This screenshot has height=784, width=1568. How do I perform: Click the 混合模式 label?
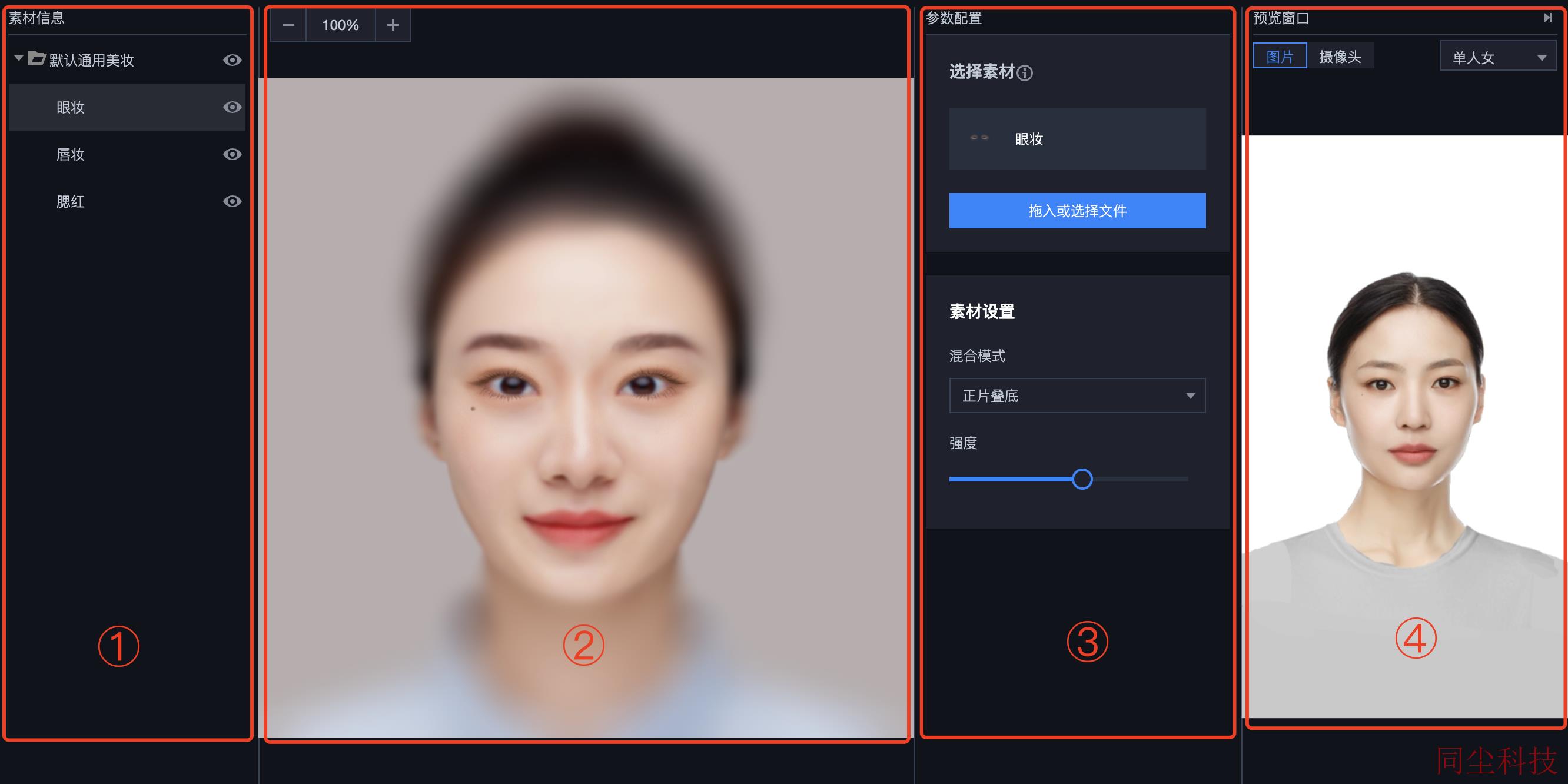[977, 356]
